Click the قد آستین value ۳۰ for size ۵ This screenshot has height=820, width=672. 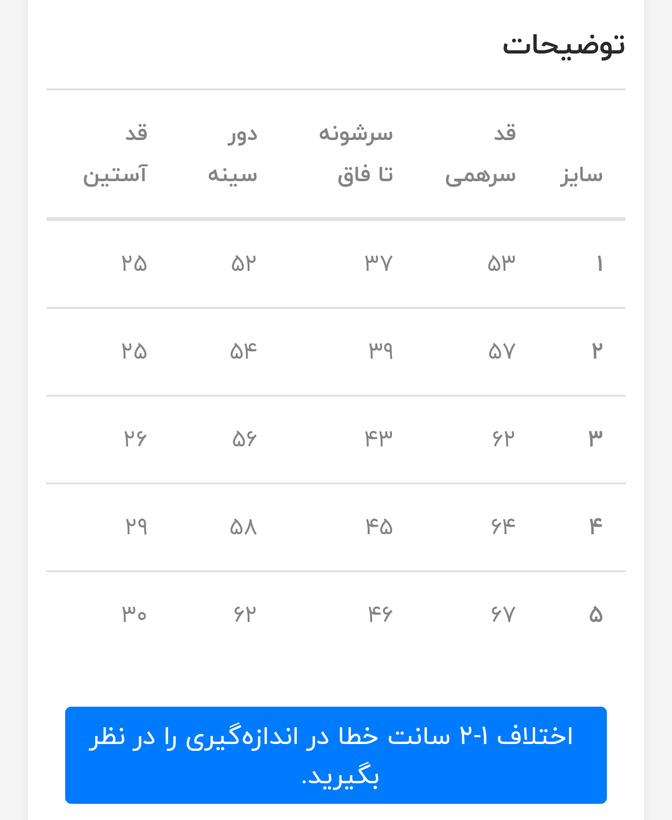(135, 614)
